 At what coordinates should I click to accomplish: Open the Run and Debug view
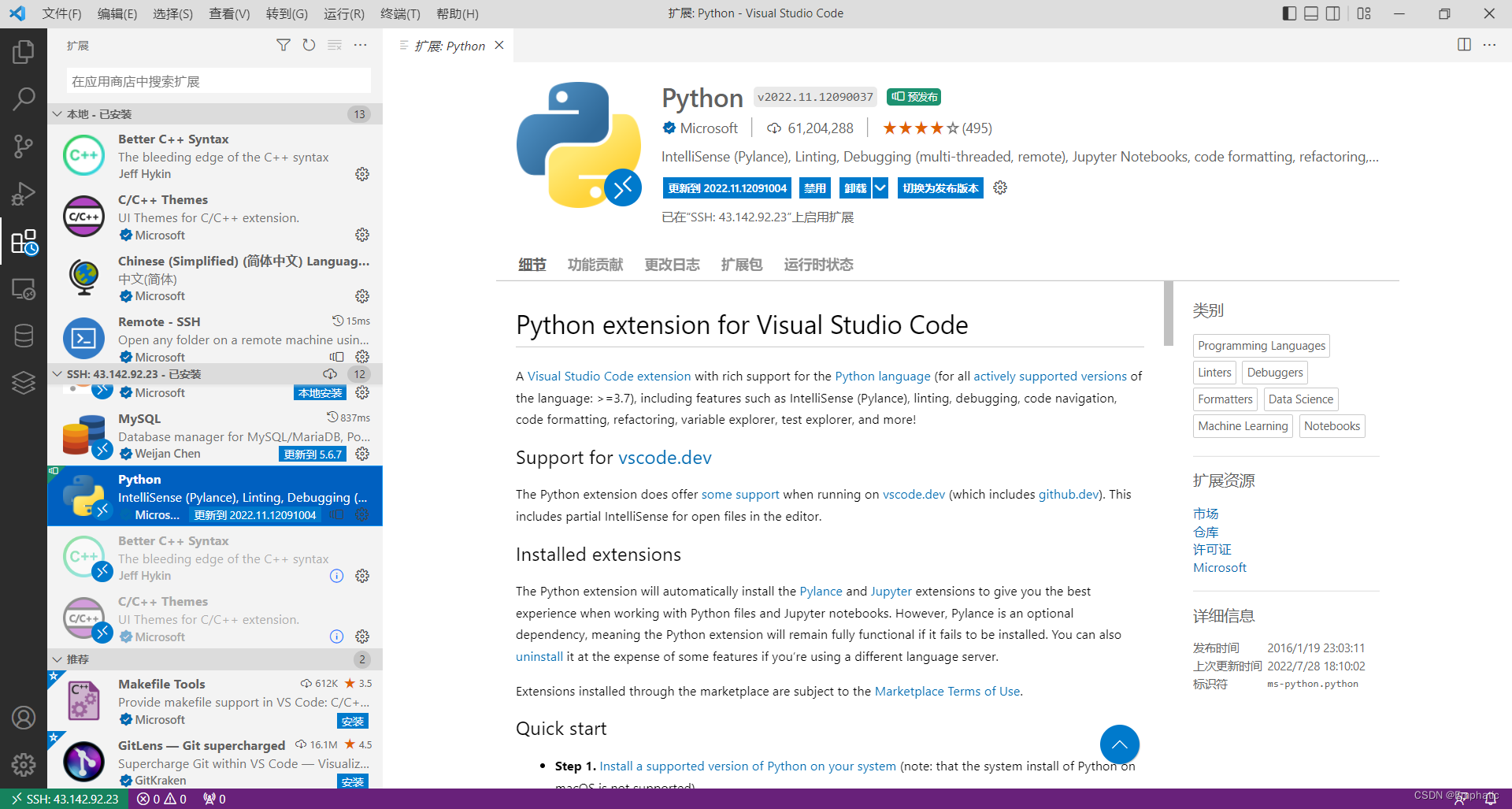(24, 194)
